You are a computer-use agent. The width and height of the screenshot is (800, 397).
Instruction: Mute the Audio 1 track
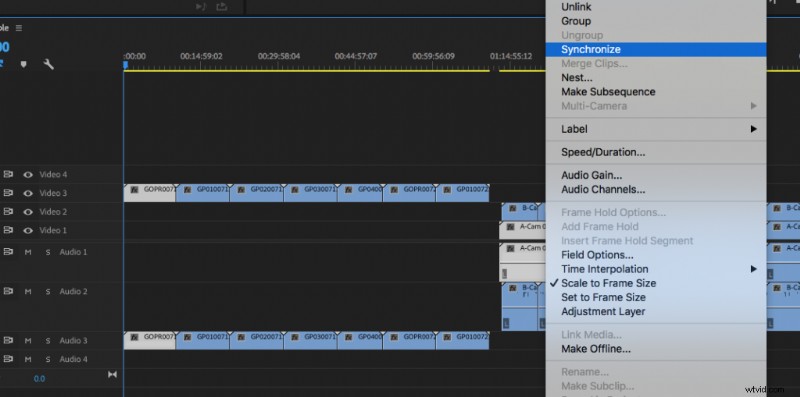point(28,252)
